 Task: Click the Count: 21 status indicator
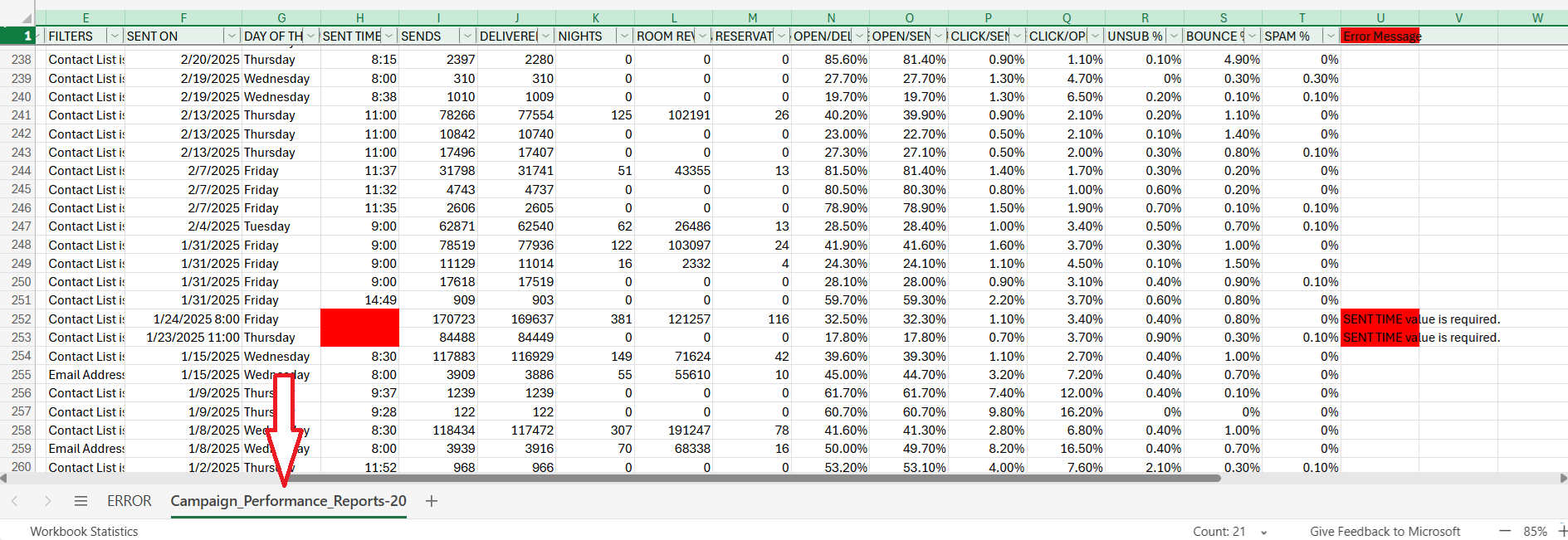click(x=1219, y=532)
